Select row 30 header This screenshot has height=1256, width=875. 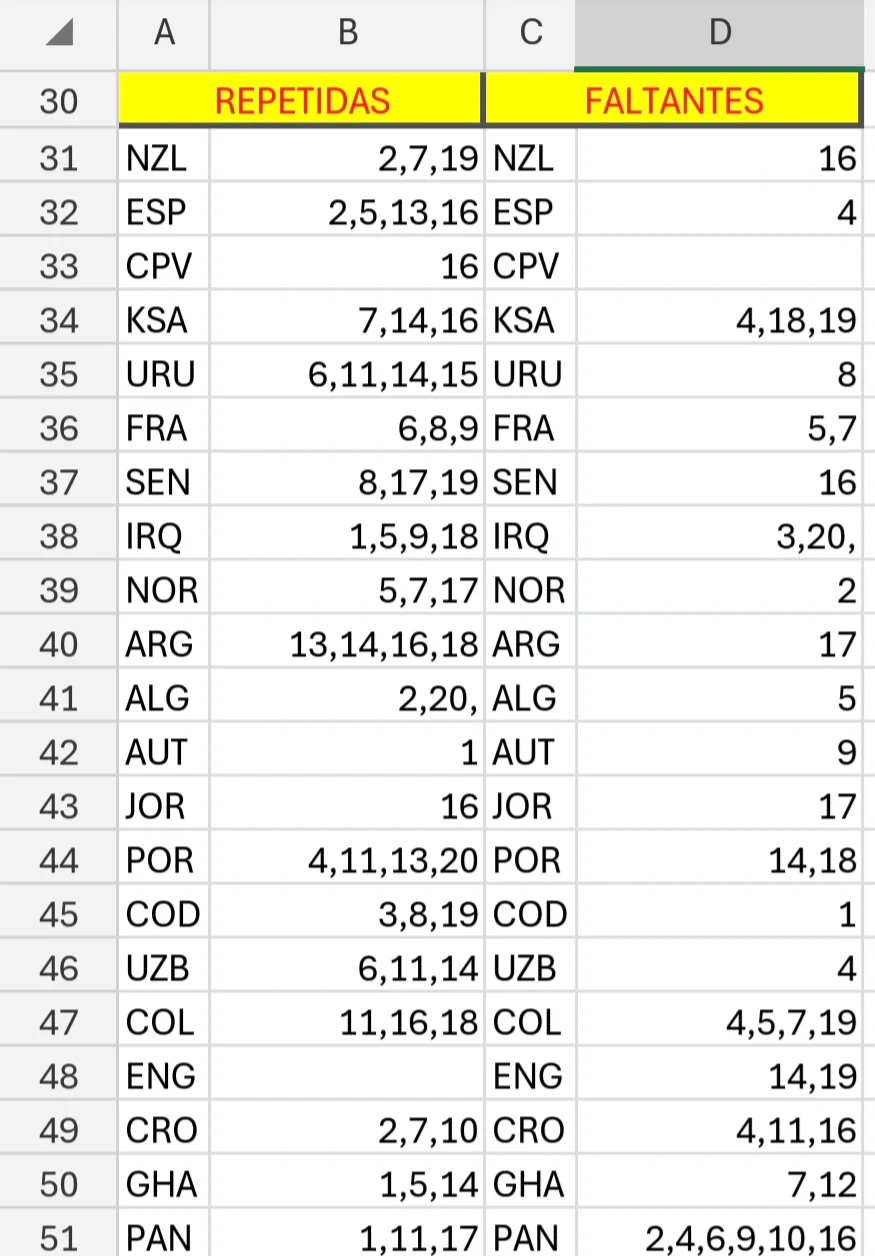(58, 100)
